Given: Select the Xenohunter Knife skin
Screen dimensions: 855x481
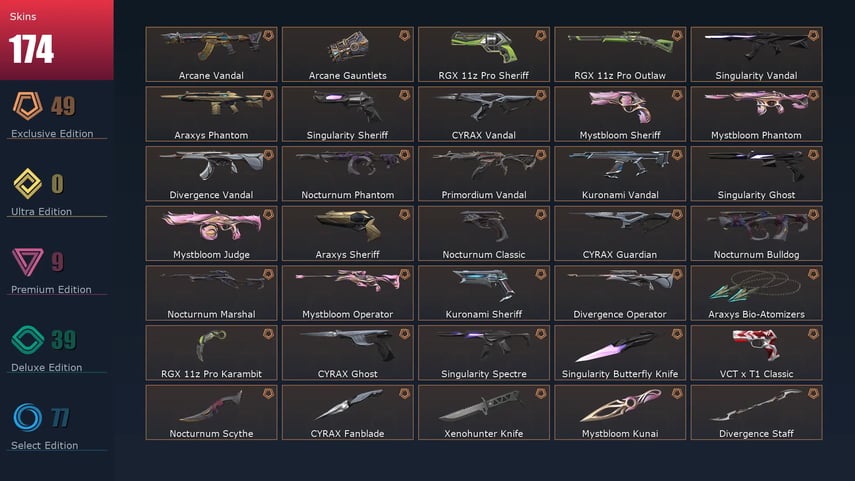Looking at the screenshot, I should coord(484,412).
